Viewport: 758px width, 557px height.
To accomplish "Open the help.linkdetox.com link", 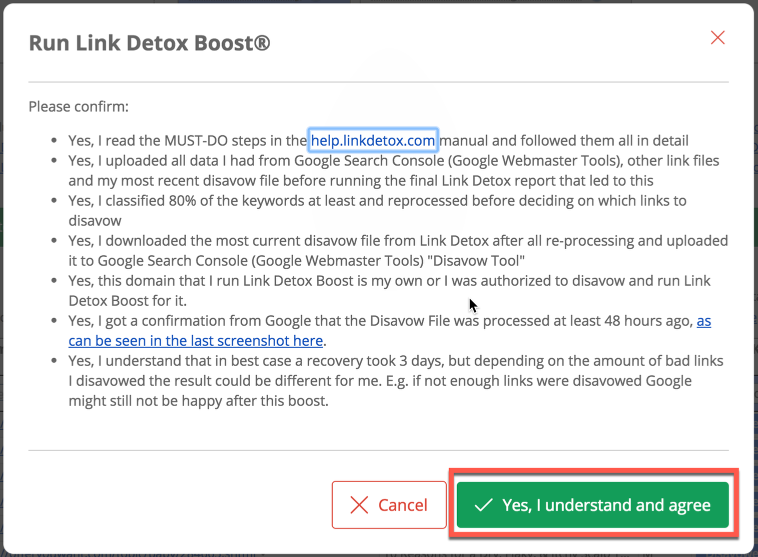I will [373, 141].
